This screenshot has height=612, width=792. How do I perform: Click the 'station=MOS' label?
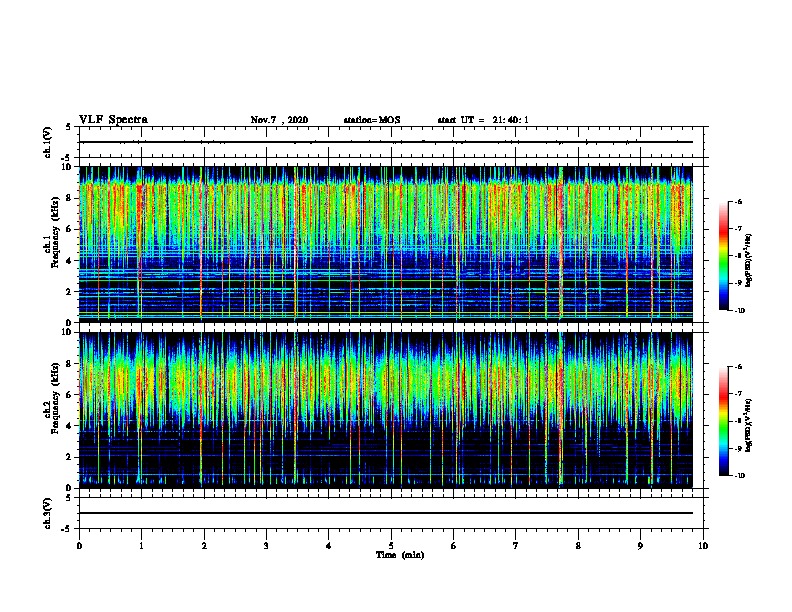click(372, 120)
